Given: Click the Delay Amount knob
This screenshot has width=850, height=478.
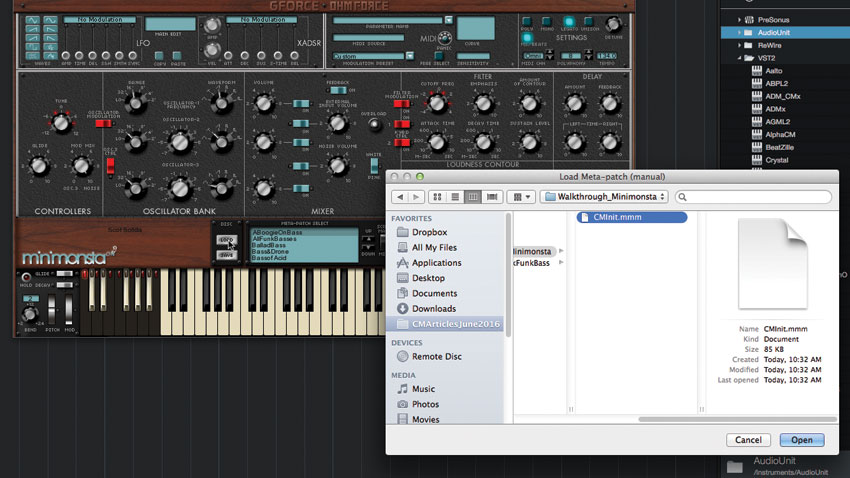Looking at the screenshot, I should click(575, 103).
